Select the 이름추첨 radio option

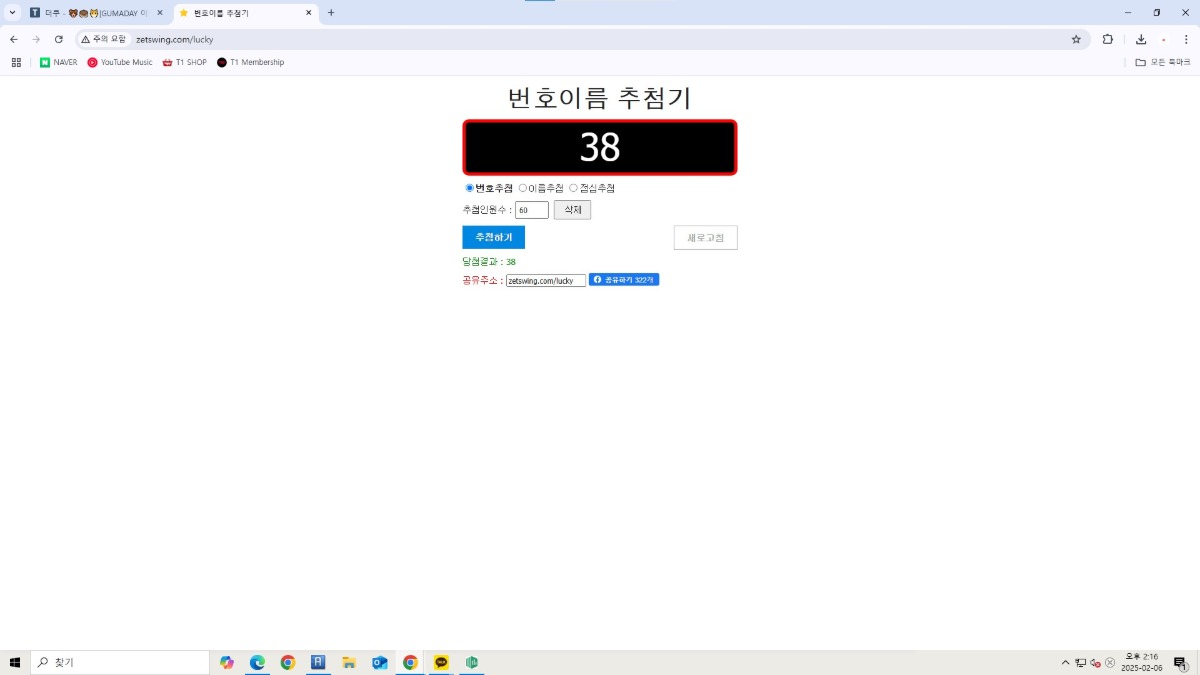(523, 188)
